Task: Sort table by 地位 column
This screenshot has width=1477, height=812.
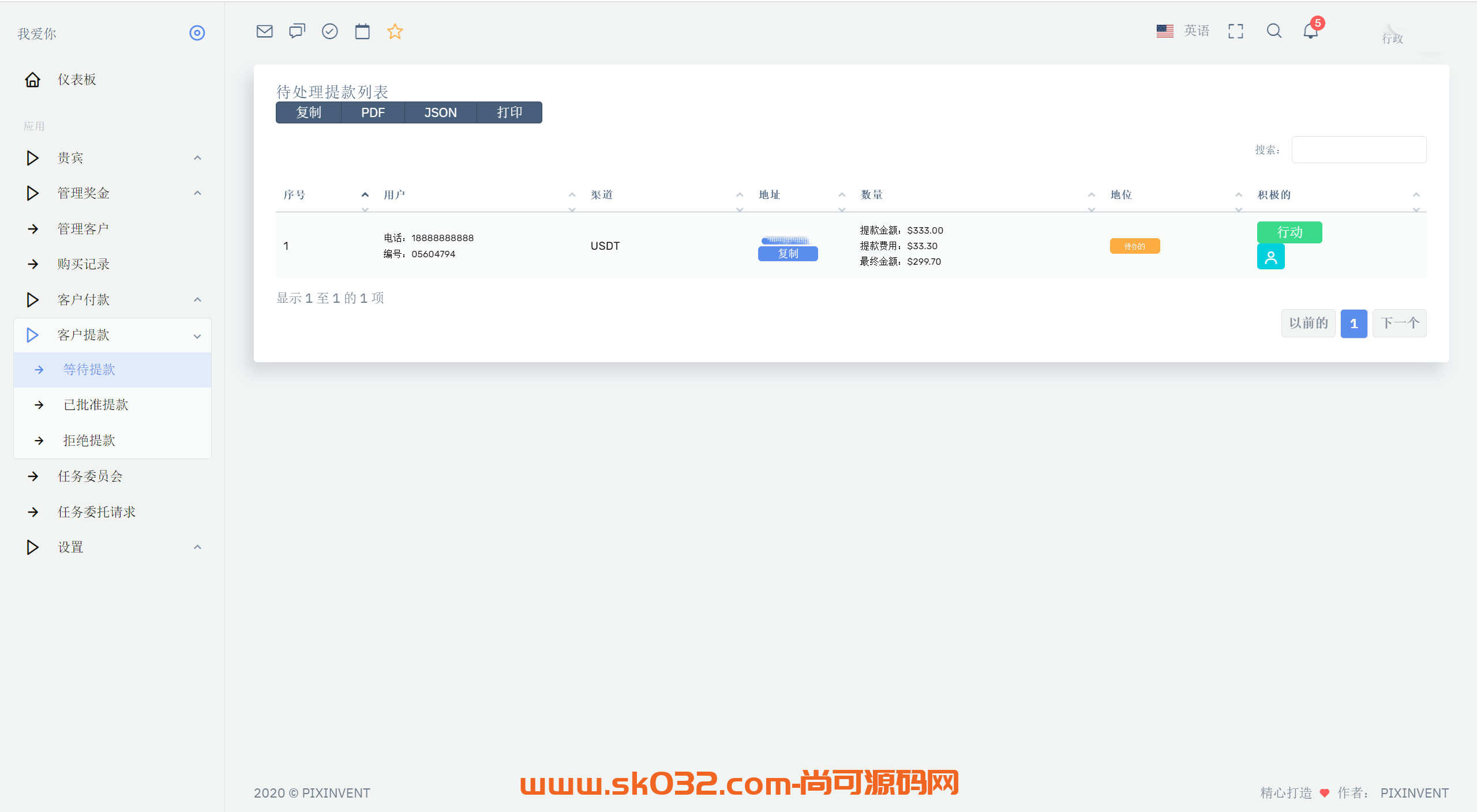Action: click(x=1176, y=195)
